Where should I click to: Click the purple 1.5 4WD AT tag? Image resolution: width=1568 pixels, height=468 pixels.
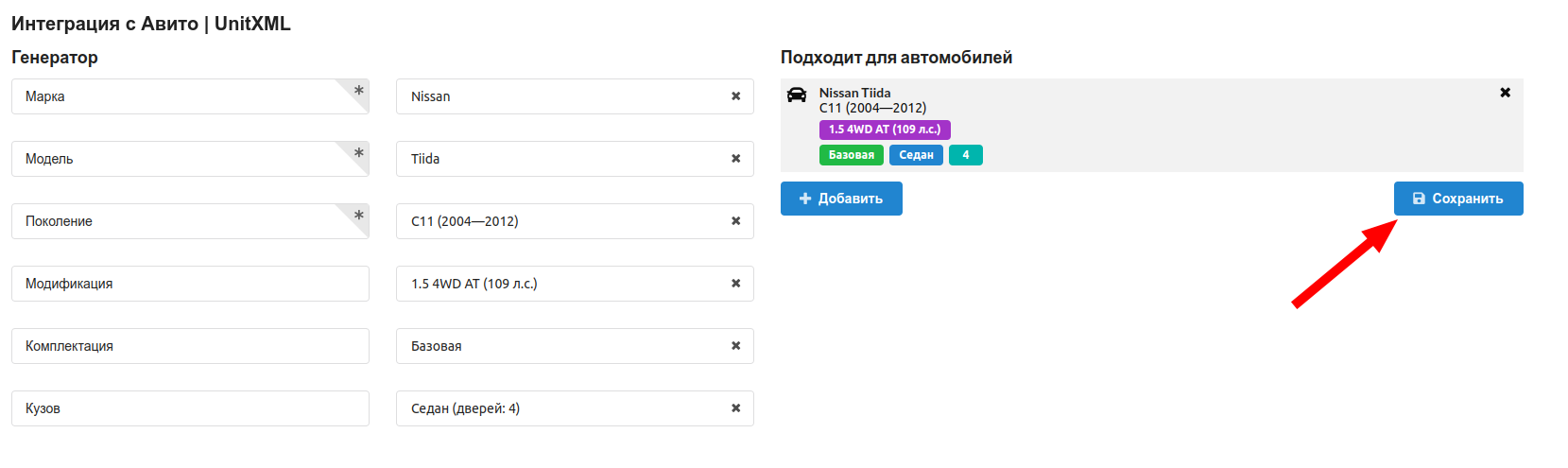click(x=885, y=130)
